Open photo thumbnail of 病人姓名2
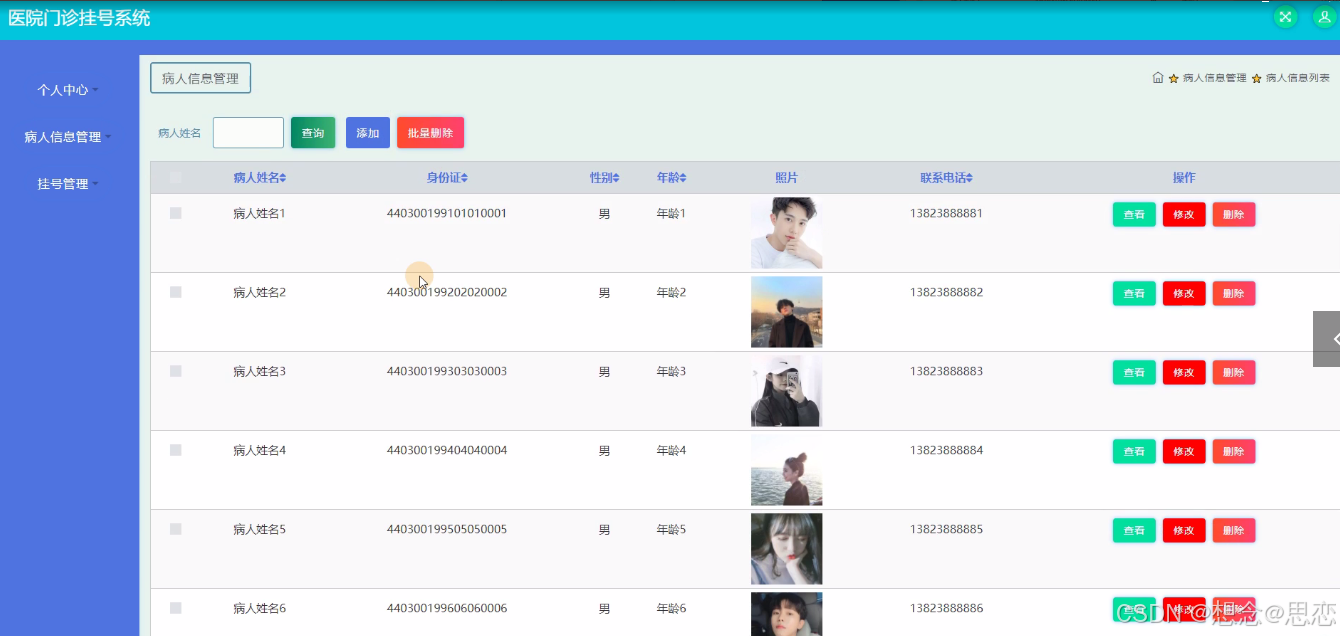1340x636 pixels. 787,312
